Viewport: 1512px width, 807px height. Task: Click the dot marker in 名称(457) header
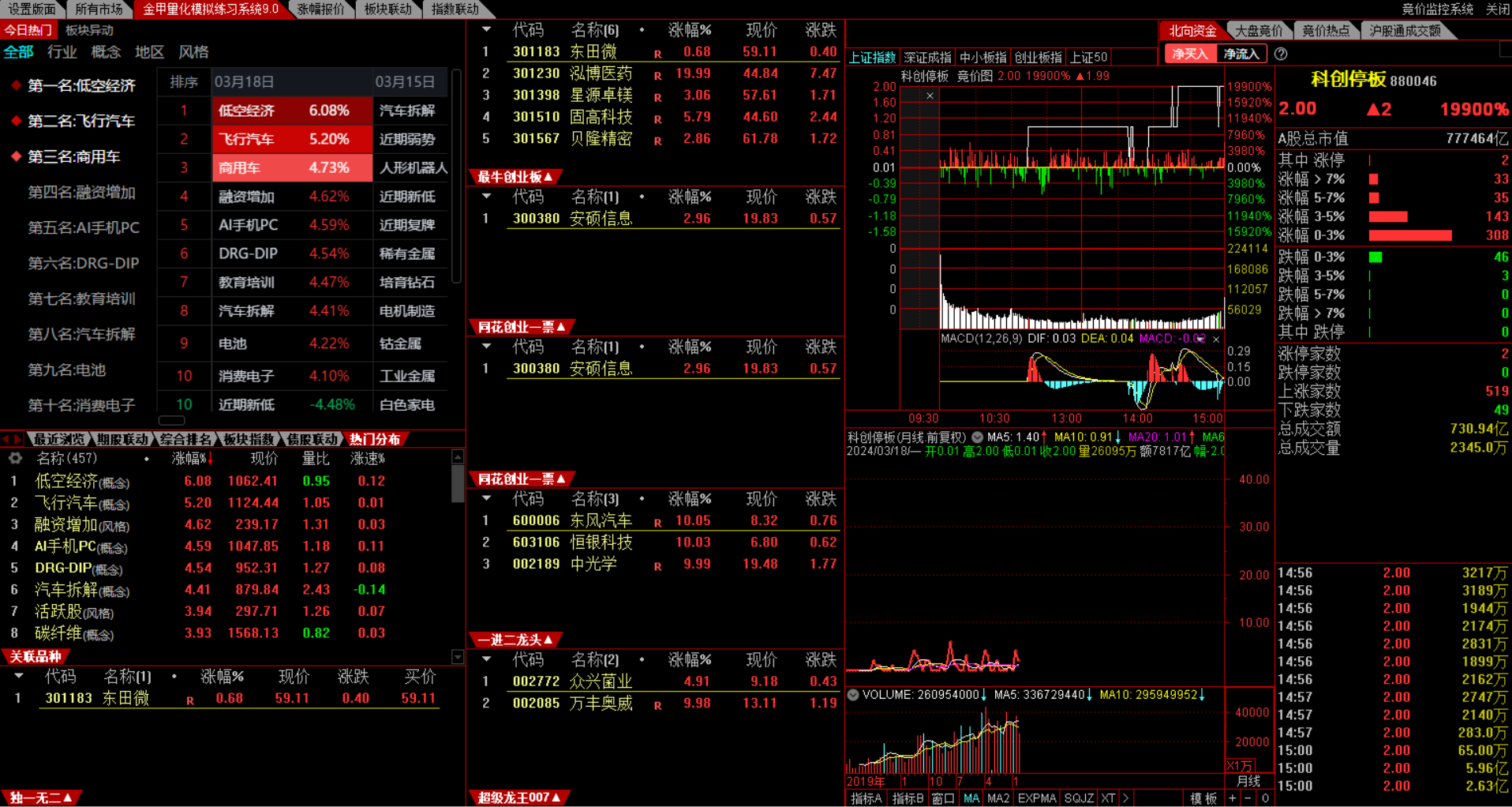[x=147, y=459]
